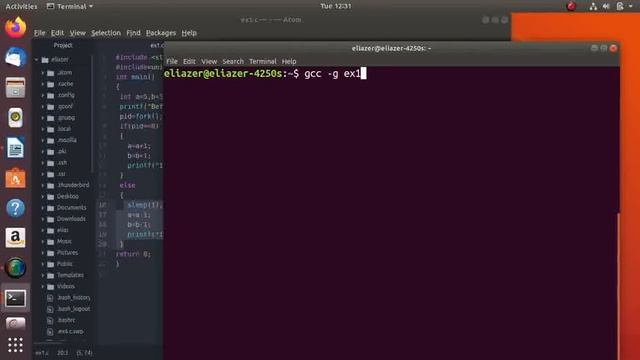Viewport: 640px width, 360px height.
Task: Click the red recording indicator in top bar
Action: [x=571, y=6]
